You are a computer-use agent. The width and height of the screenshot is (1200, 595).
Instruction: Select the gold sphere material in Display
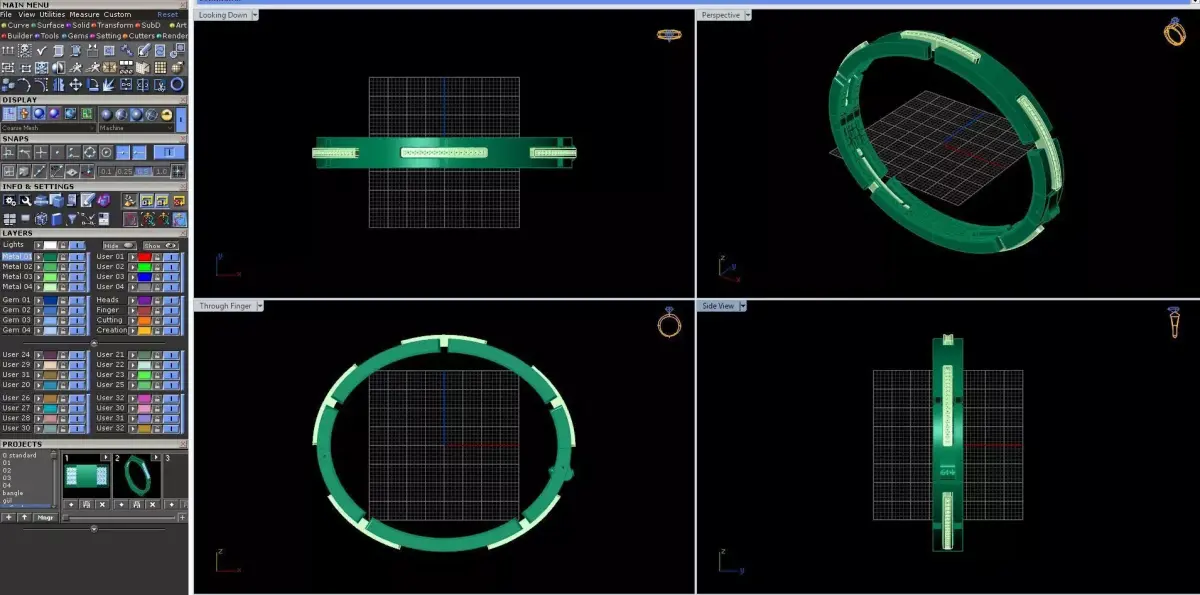pyautogui.click(x=166, y=114)
